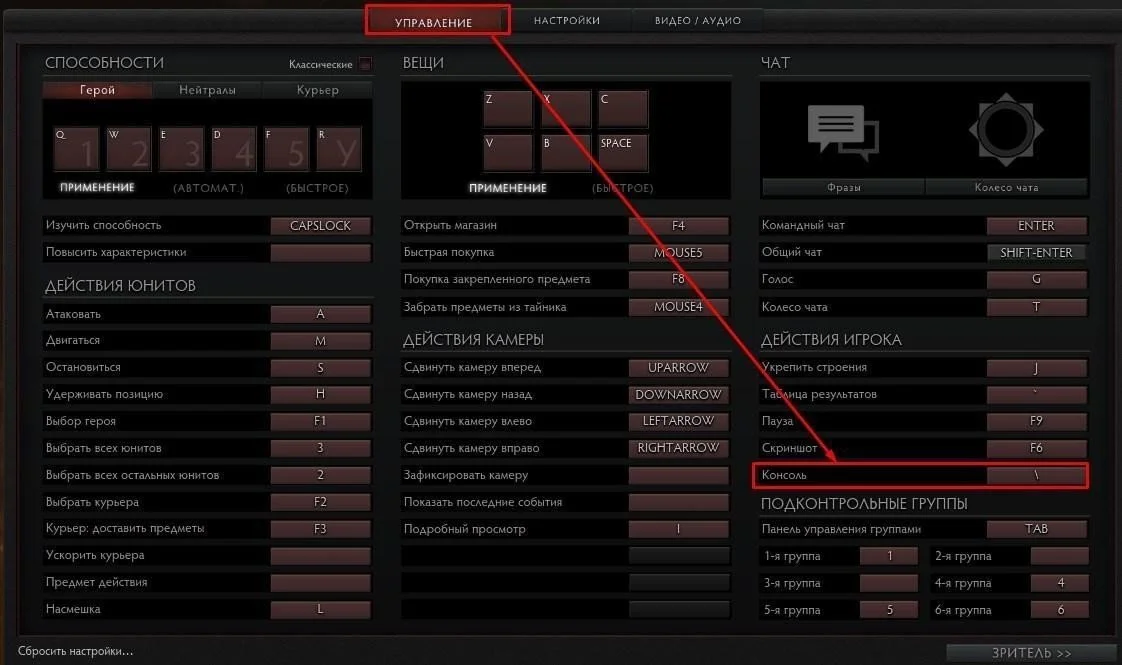This screenshot has height=665, width=1122.
Task: Open the Колесо чата wheel icon
Action: click(x=1006, y=130)
